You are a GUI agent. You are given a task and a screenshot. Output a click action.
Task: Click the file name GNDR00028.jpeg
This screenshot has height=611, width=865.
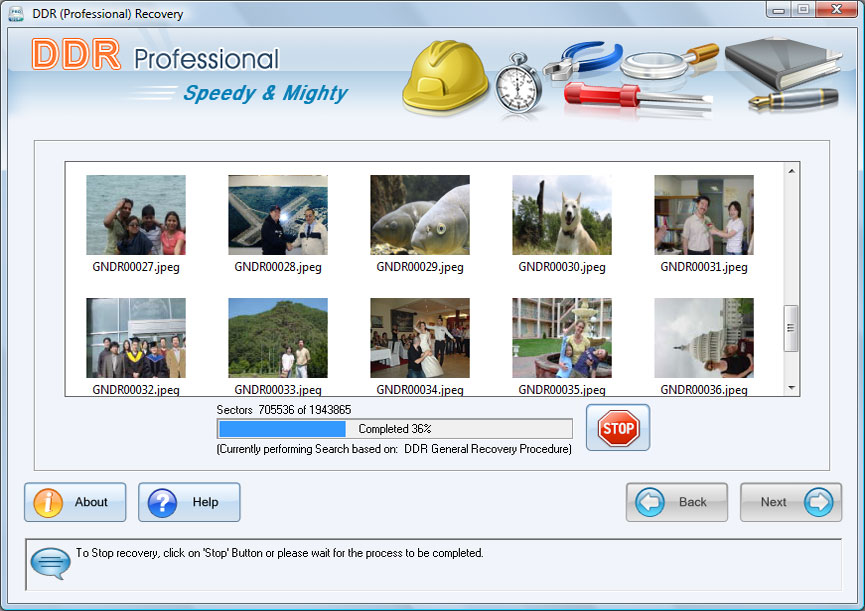278,267
